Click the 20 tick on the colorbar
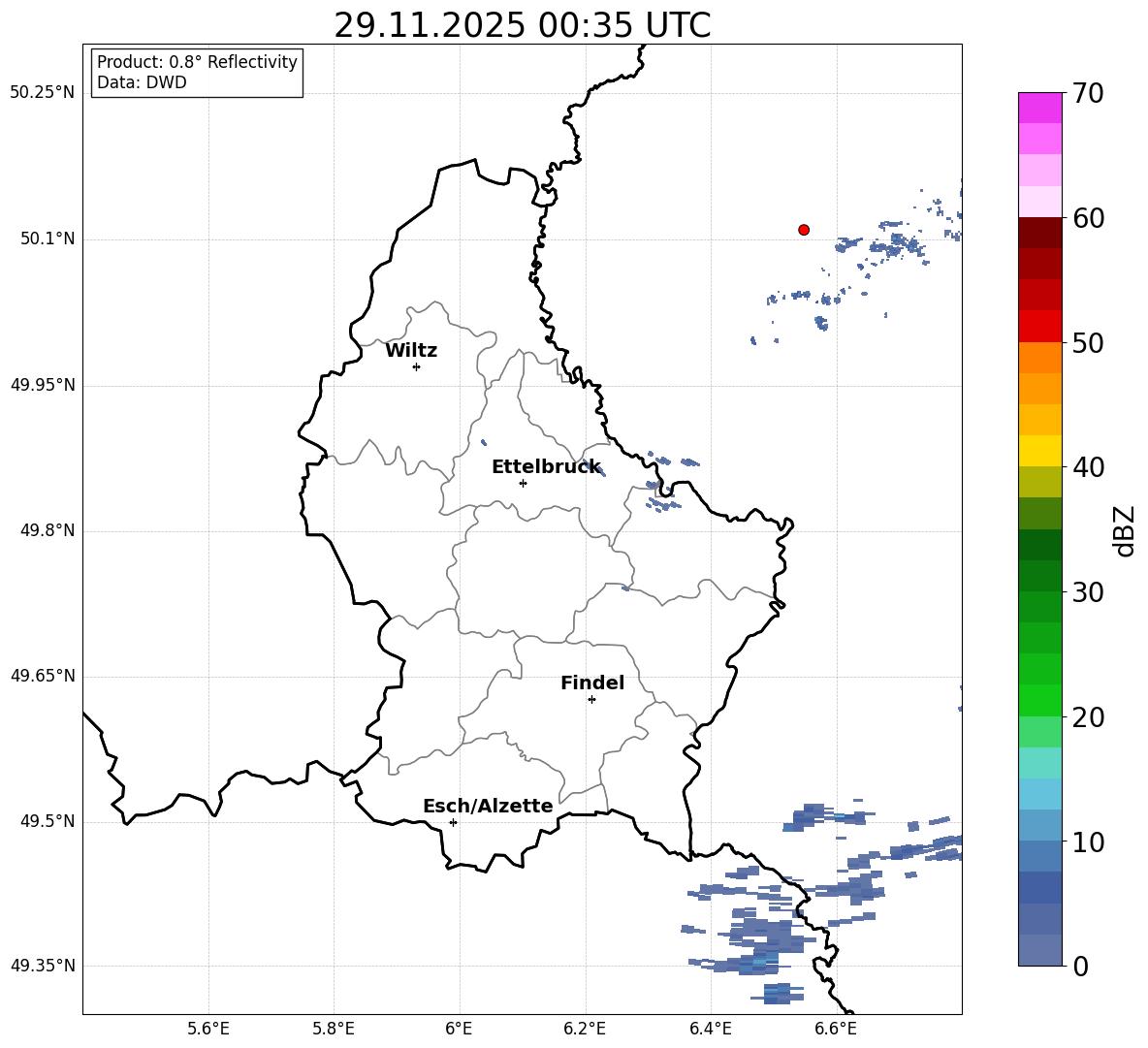This screenshot has width=1148, height=1048. [1088, 717]
